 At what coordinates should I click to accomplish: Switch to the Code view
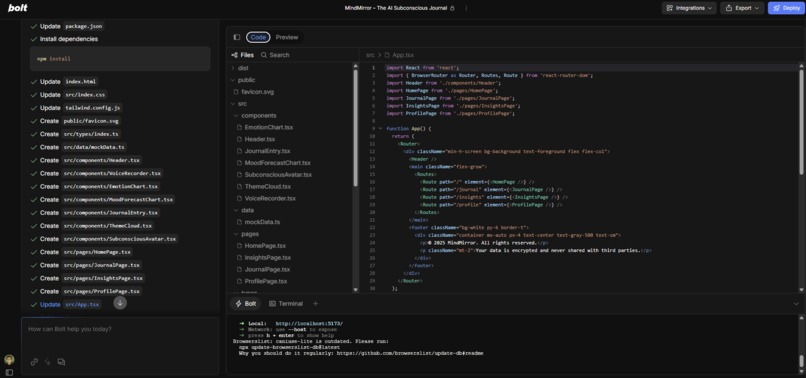coord(258,37)
